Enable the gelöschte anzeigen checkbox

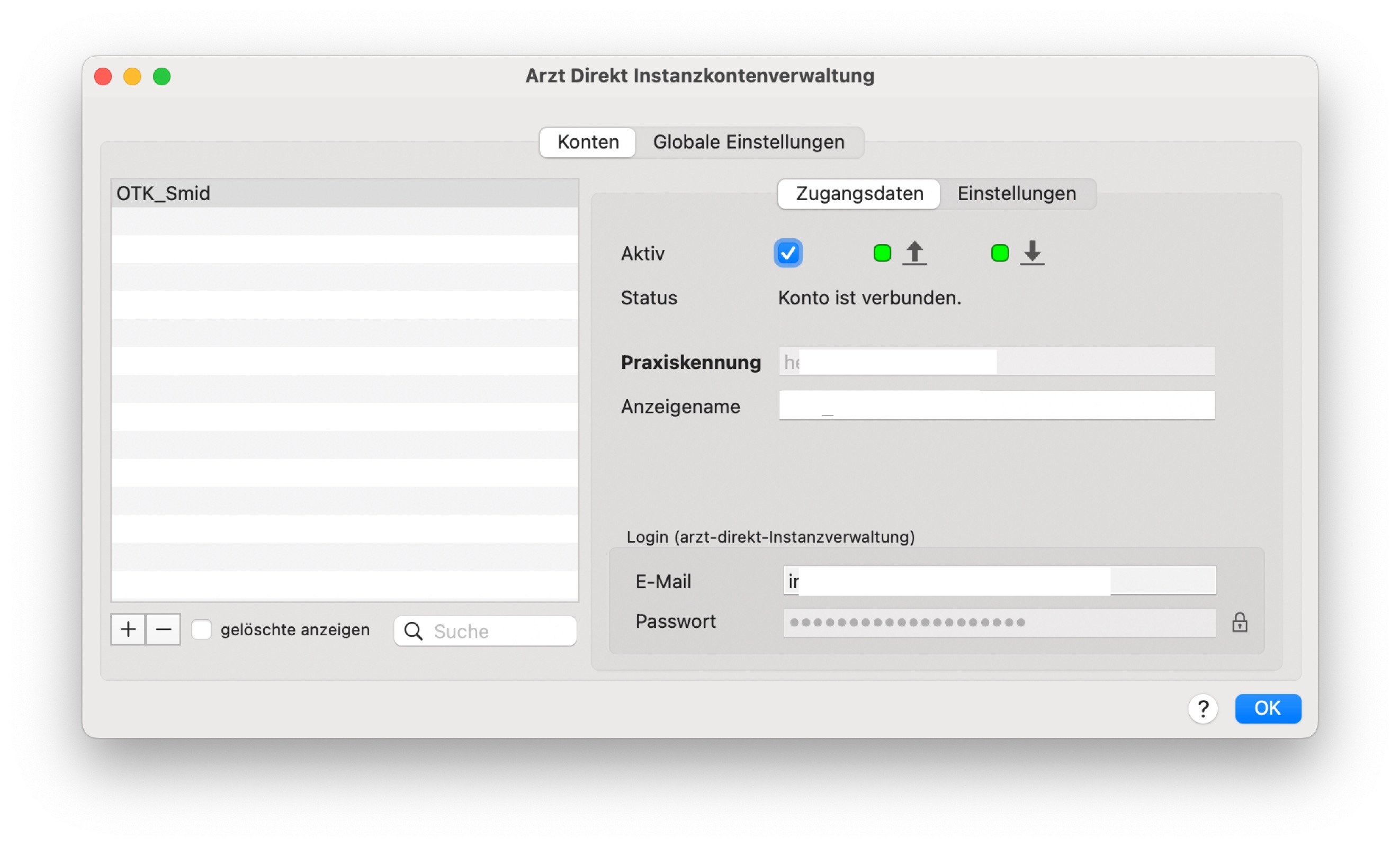(202, 630)
